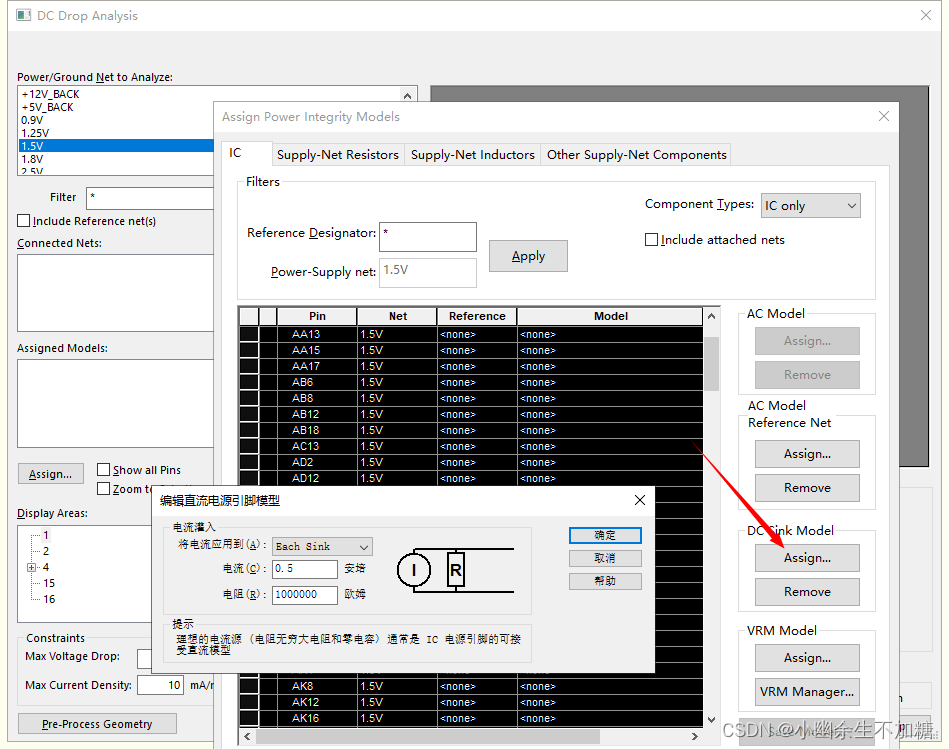Toggle the Zoom to checkbox

[103, 488]
